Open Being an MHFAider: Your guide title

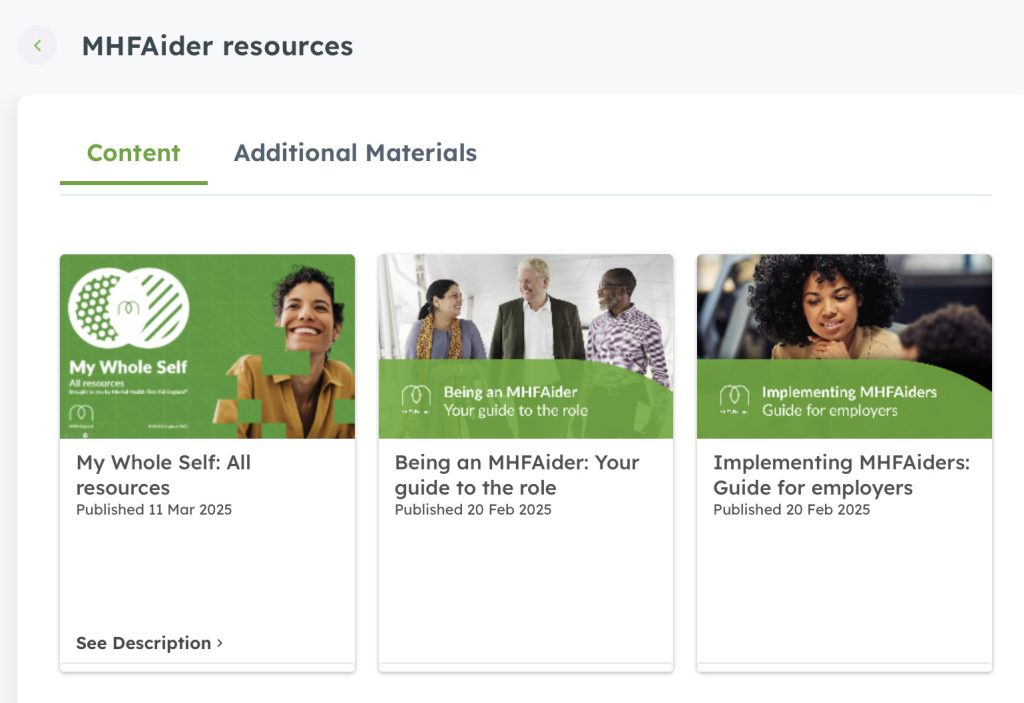coord(517,475)
